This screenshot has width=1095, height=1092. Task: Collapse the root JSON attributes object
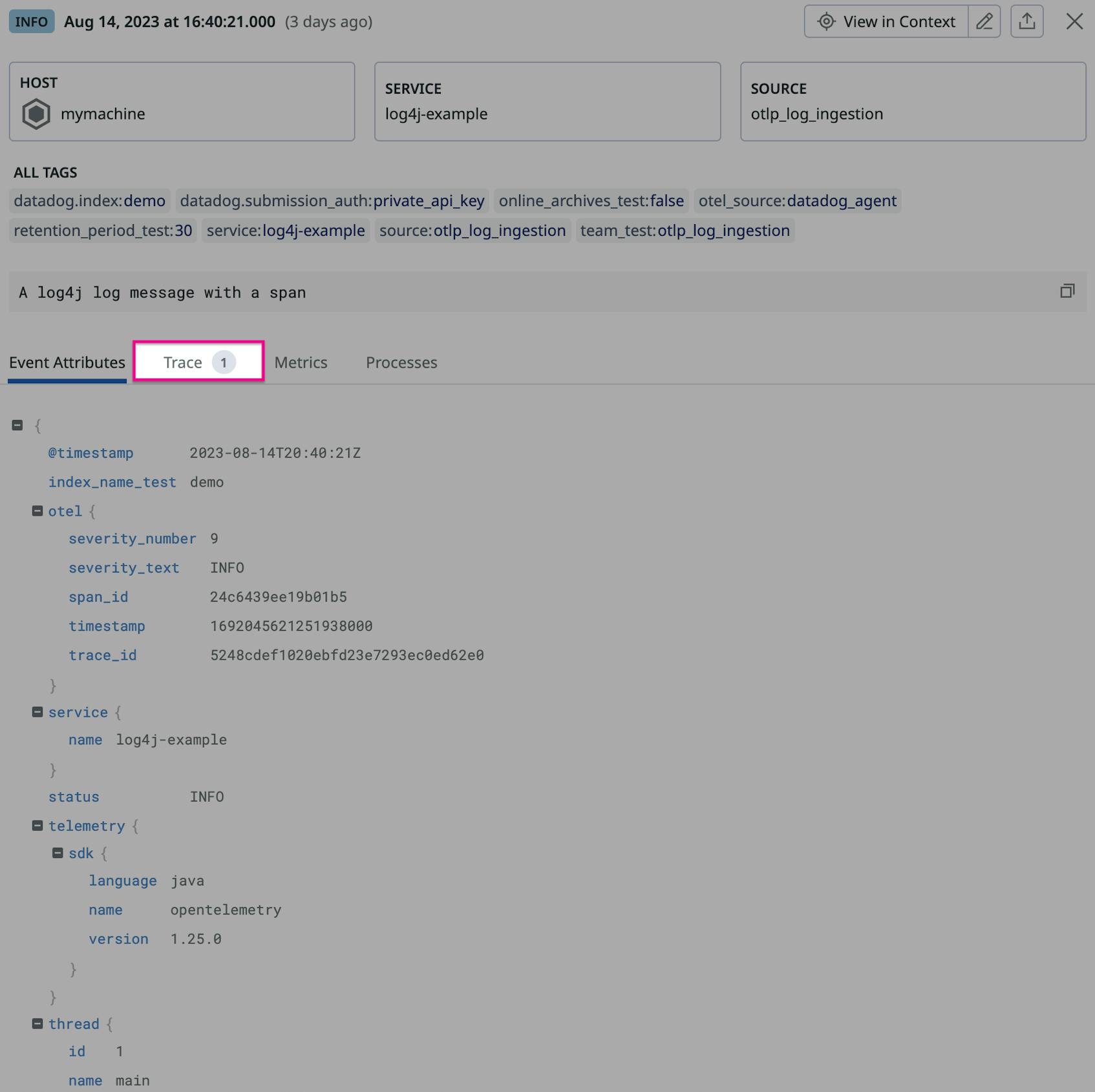17,425
